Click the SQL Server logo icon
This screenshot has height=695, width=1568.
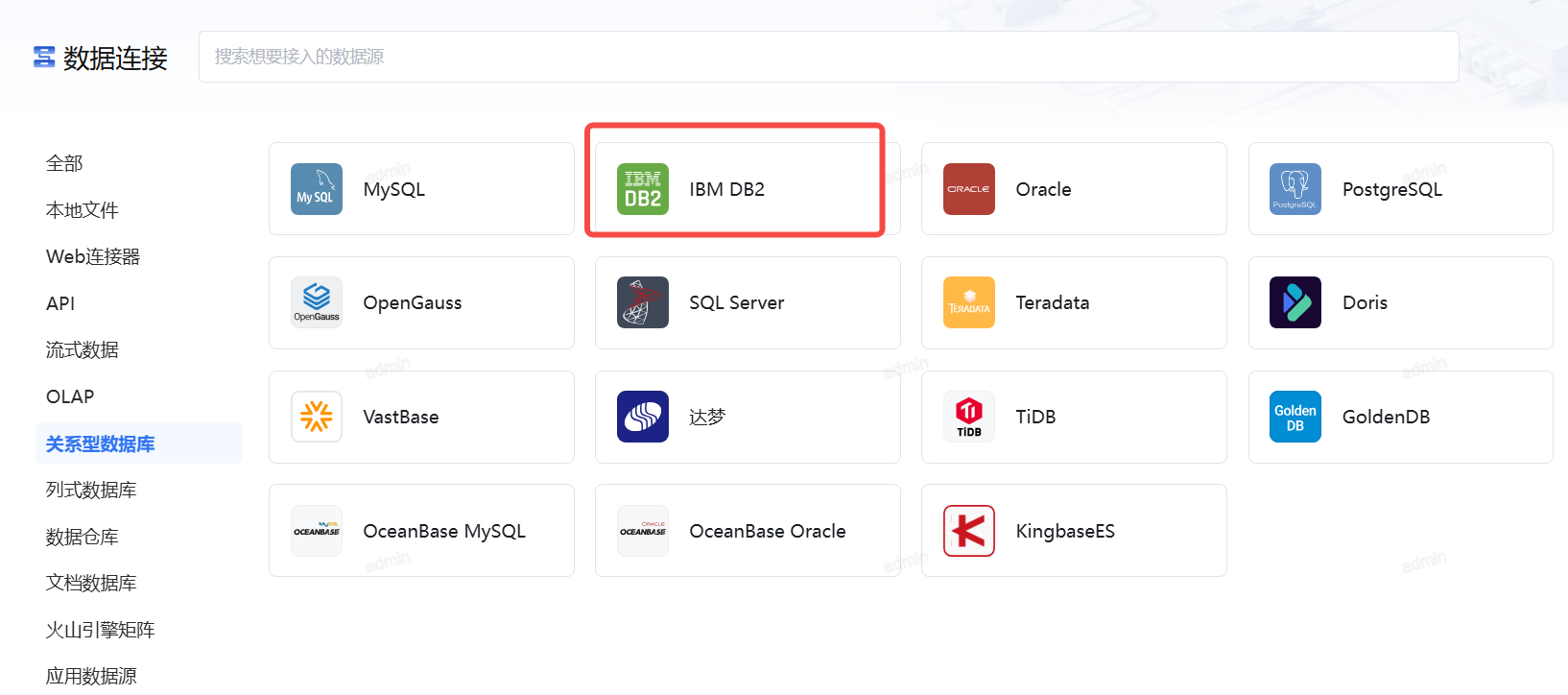[643, 302]
